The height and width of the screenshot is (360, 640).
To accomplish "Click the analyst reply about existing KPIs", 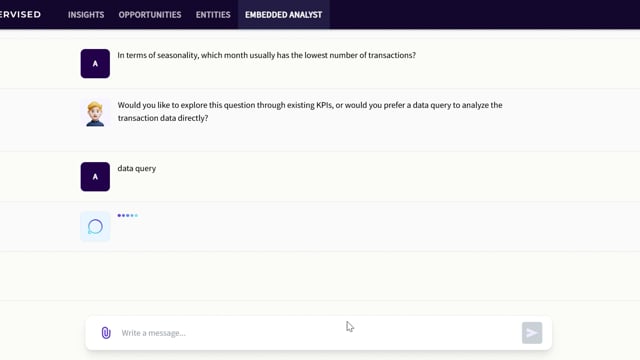I will (310, 111).
